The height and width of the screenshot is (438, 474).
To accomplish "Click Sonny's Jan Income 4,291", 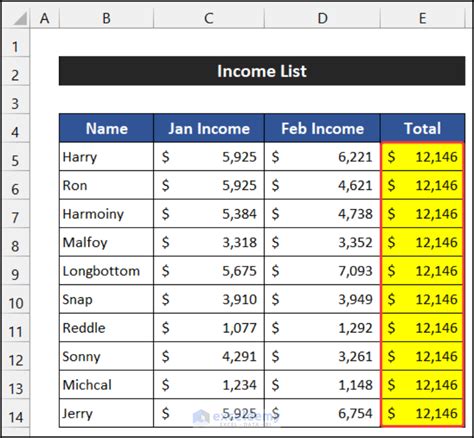I will [209, 356].
